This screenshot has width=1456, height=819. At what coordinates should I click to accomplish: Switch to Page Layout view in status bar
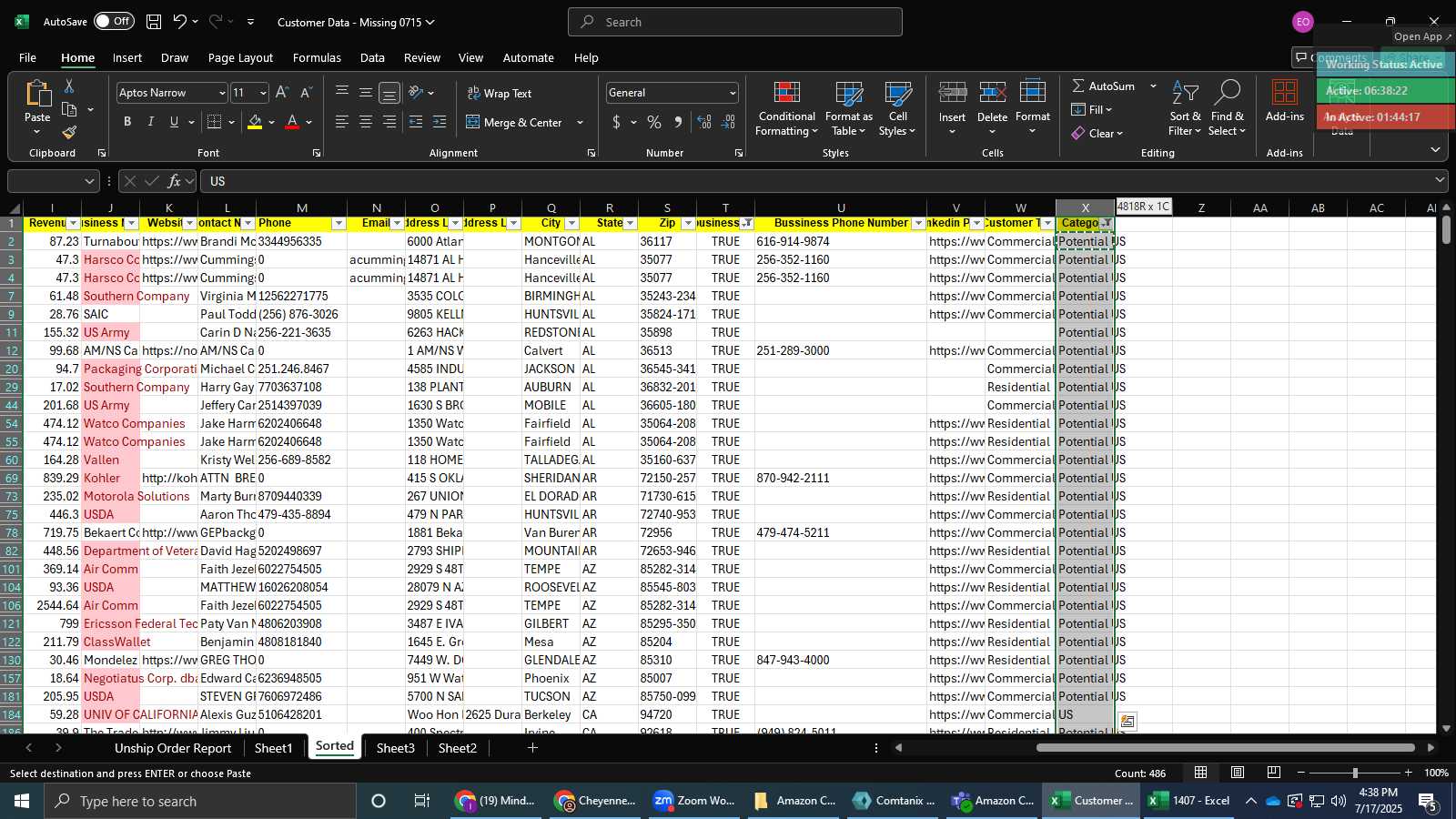(x=1238, y=773)
